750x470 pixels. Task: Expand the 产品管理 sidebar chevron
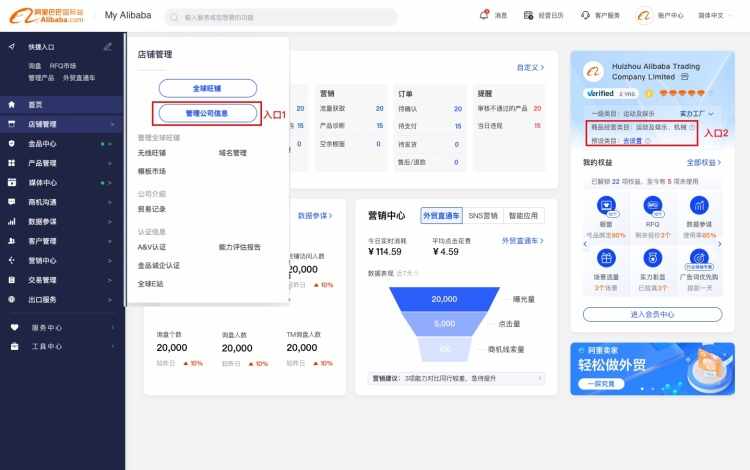pos(110,164)
